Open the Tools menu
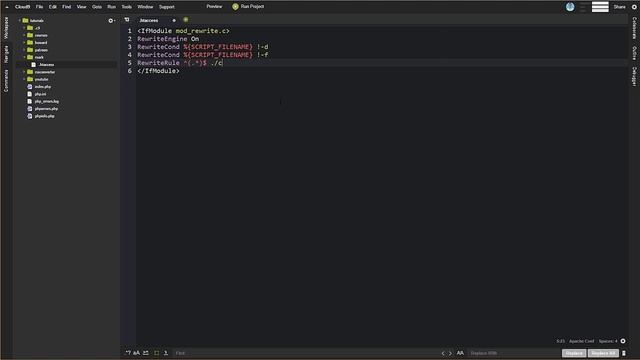This screenshot has width=640, height=360. pos(127,7)
